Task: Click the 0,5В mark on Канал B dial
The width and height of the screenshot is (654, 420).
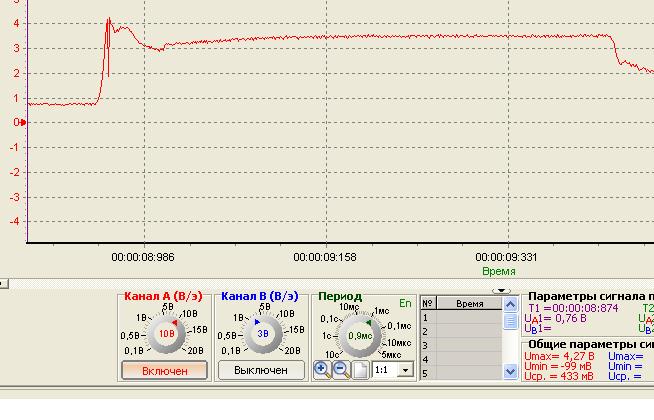Action: [x=227, y=335]
